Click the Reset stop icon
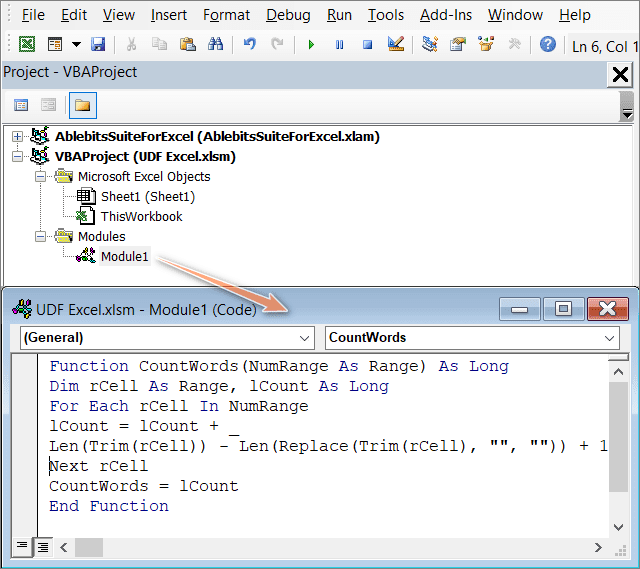The height and width of the screenshot is (569, 640). [x=367, y=45]
